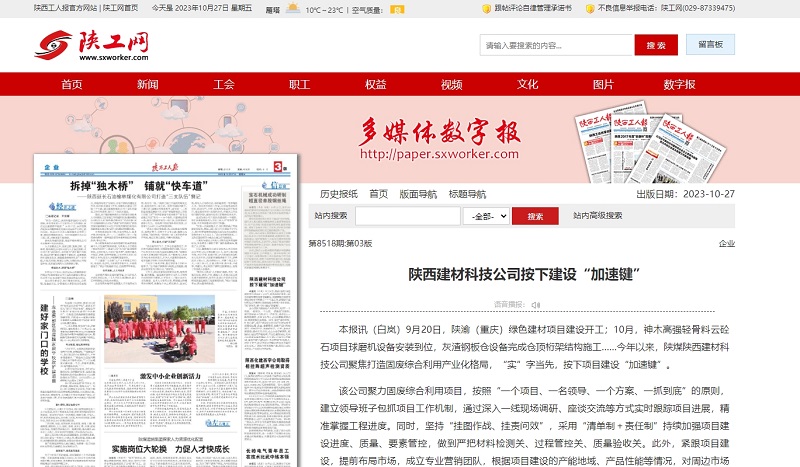The width and height of the screenshot is (800, 467).
Task: Open 标题导航 title navigation
Action: [x=467, y=194]
